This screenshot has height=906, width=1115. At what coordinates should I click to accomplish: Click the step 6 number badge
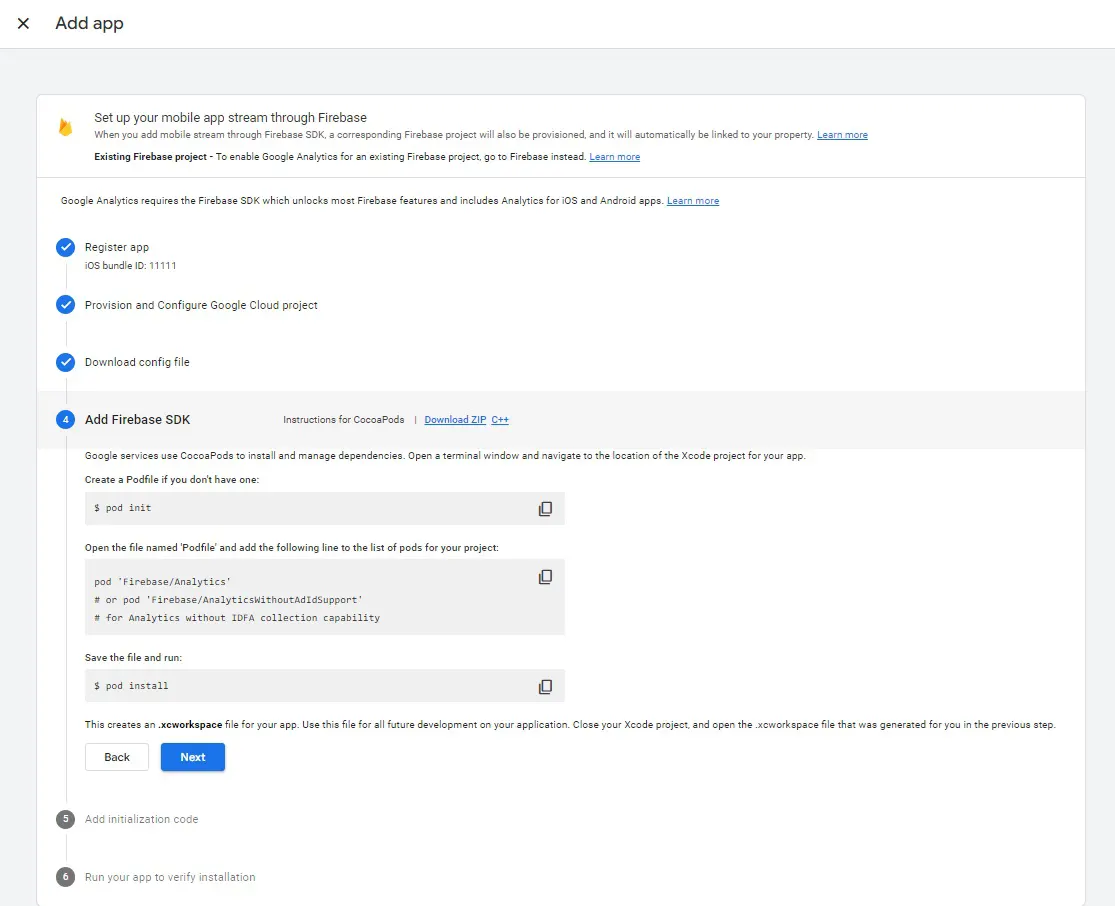click(x=65, y=877)
